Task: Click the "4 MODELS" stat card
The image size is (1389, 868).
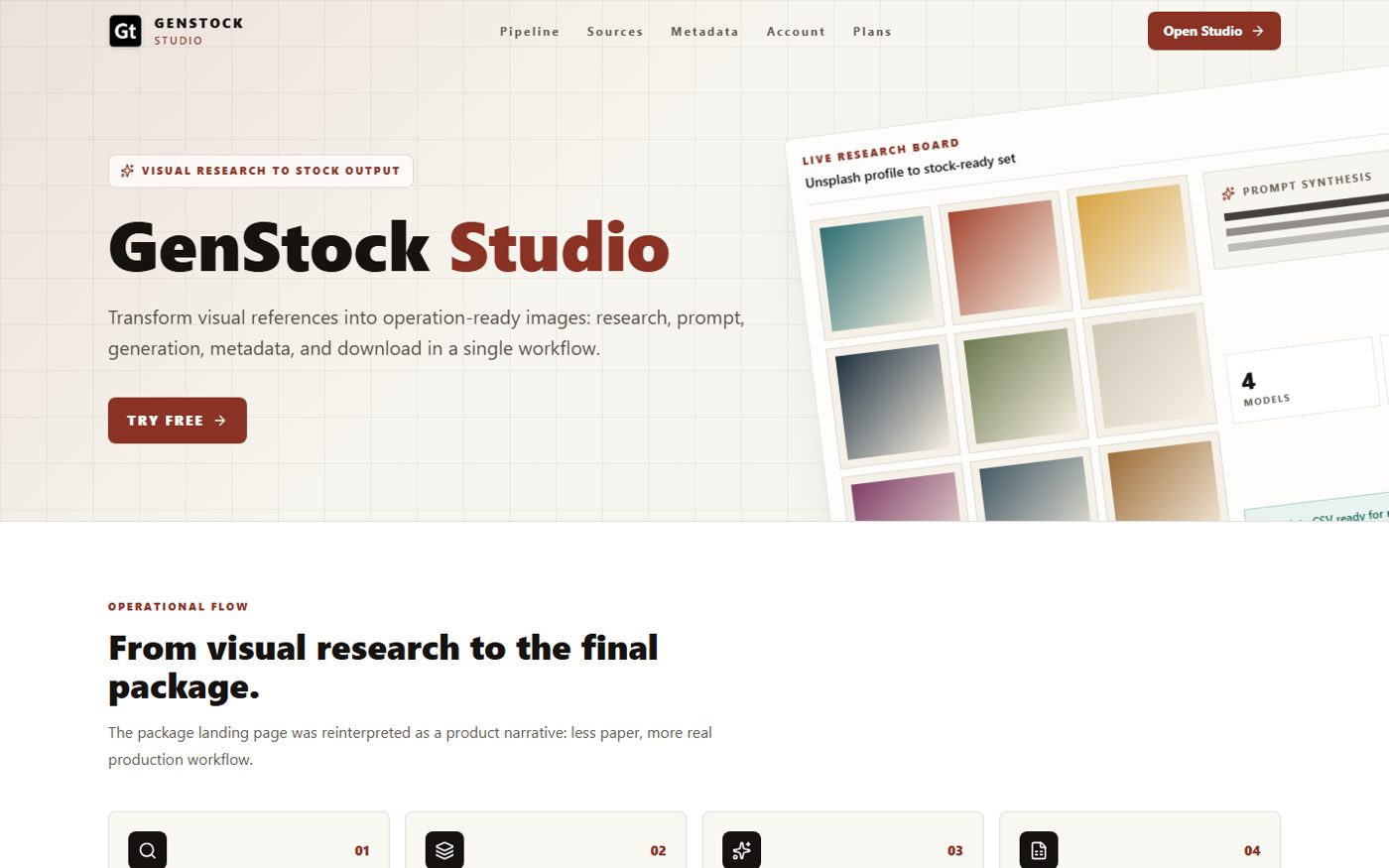Action: (1304, 381)
